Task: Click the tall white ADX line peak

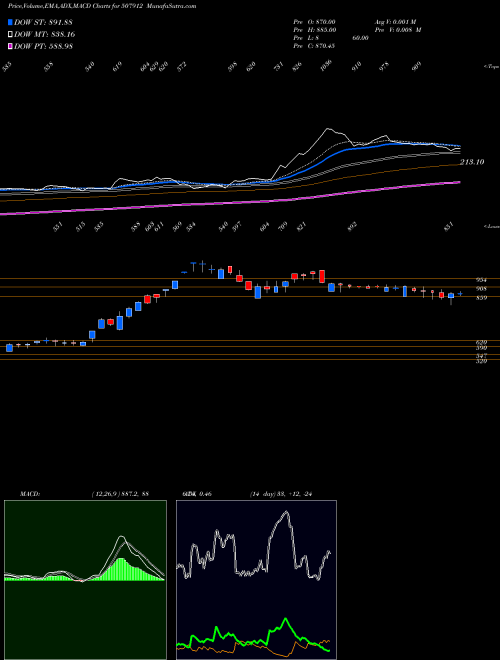Action: coord(287,513)
